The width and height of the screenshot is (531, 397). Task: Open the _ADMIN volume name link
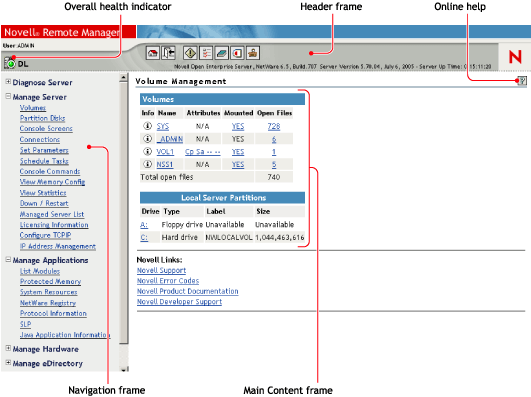(x=170, y=139)
